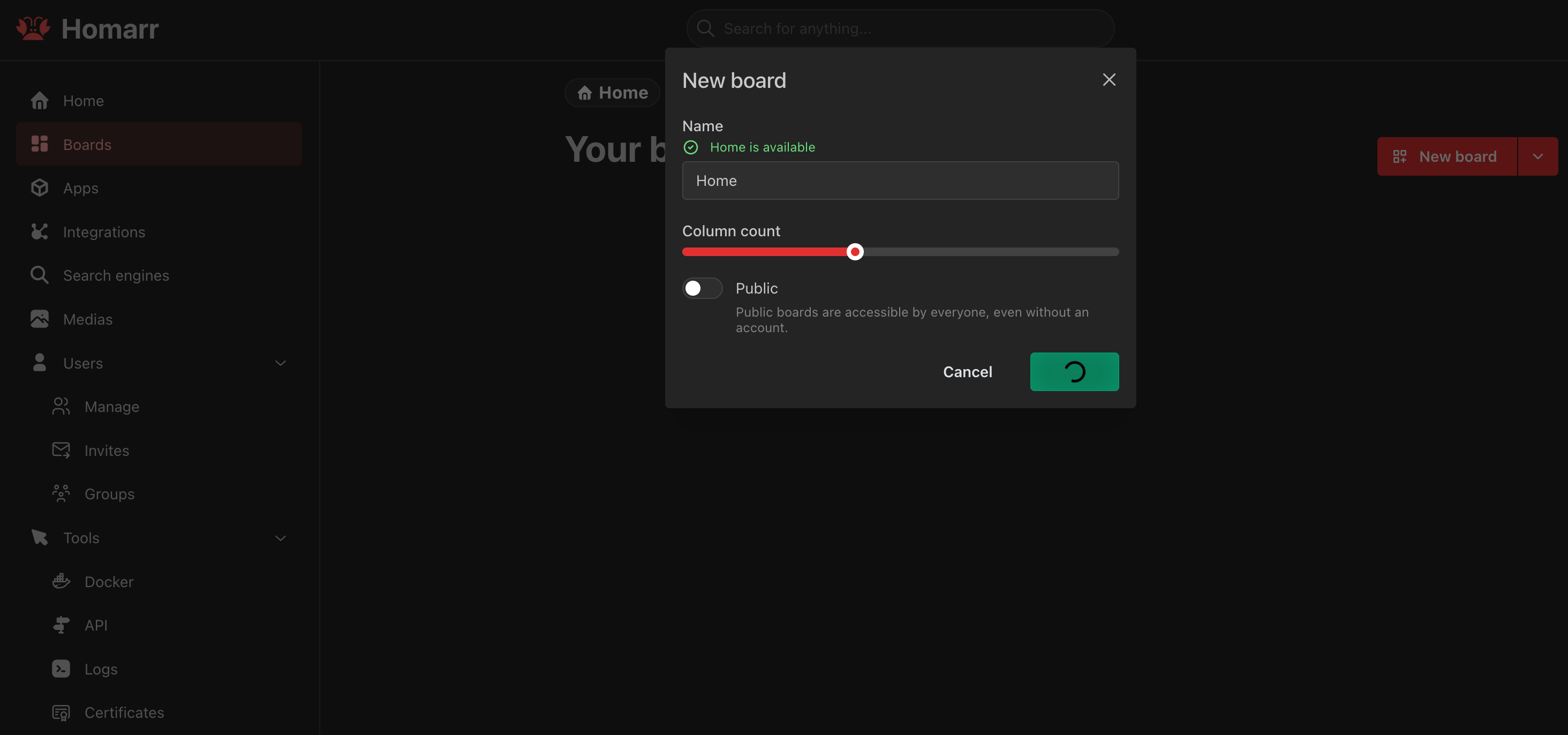Click the Integrations plug icon

pos(40,232)
